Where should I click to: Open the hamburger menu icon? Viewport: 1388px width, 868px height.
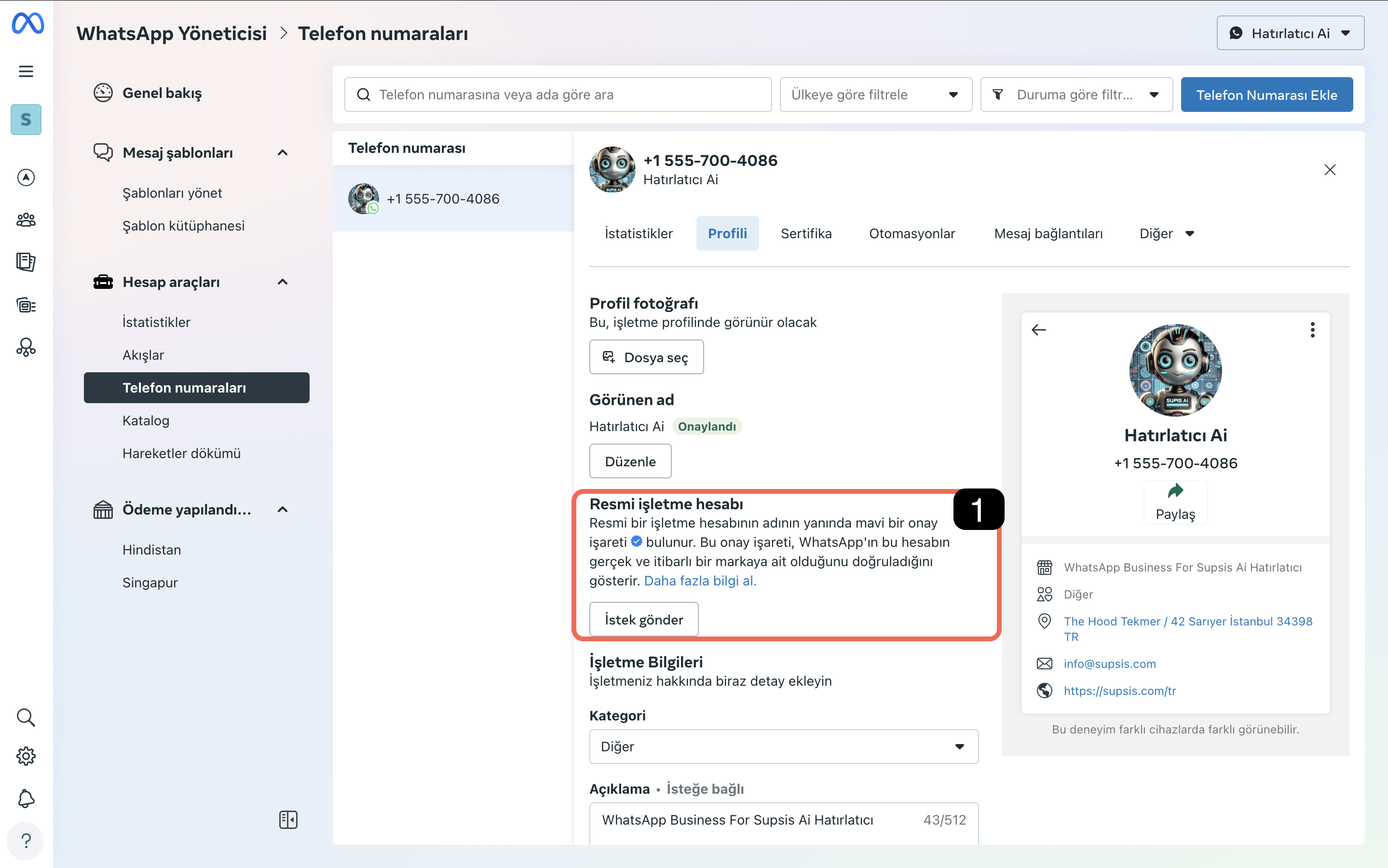[26, 71]
